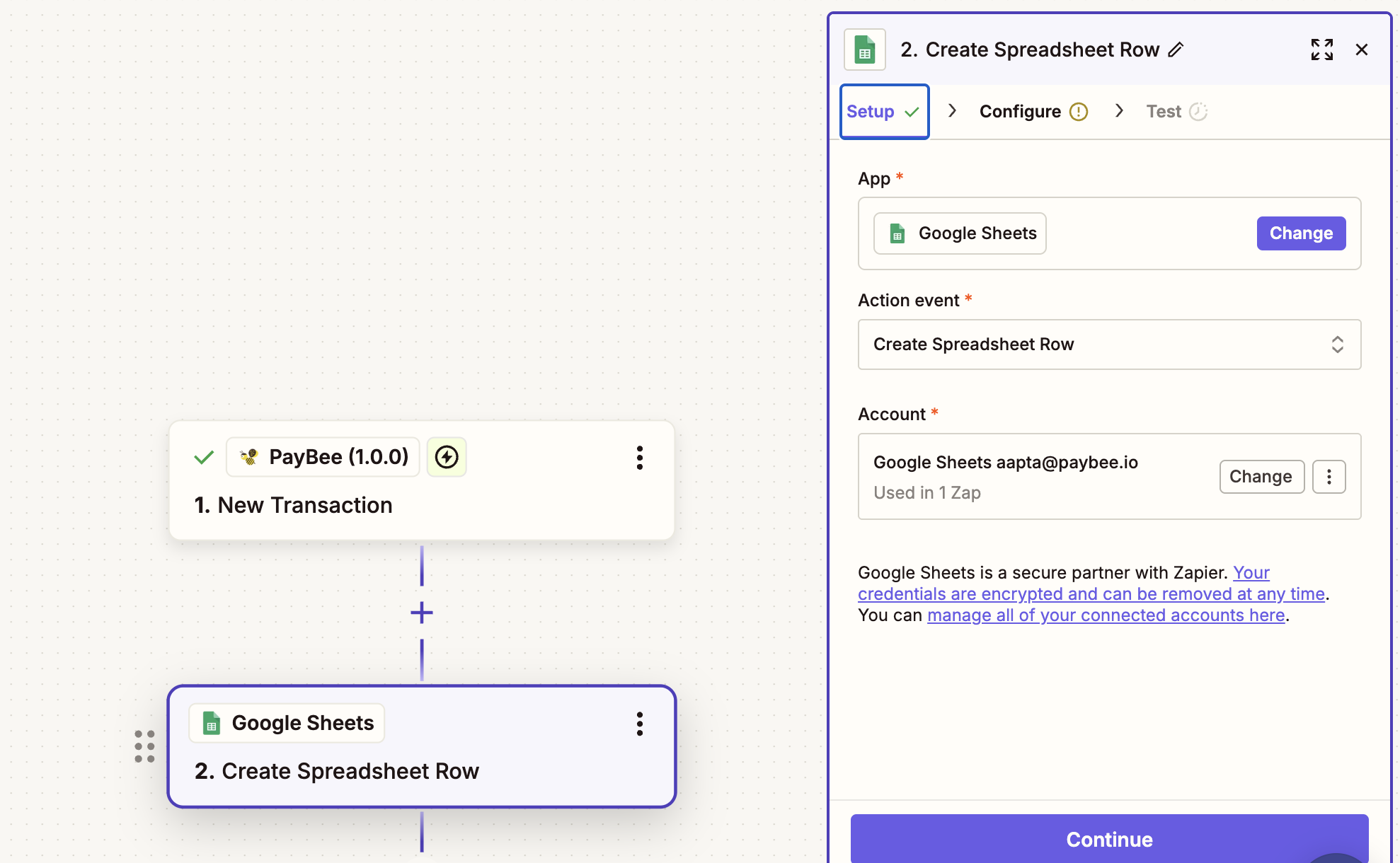Click the pencil icon to rename step
1400x863 pixels.
1176,50
